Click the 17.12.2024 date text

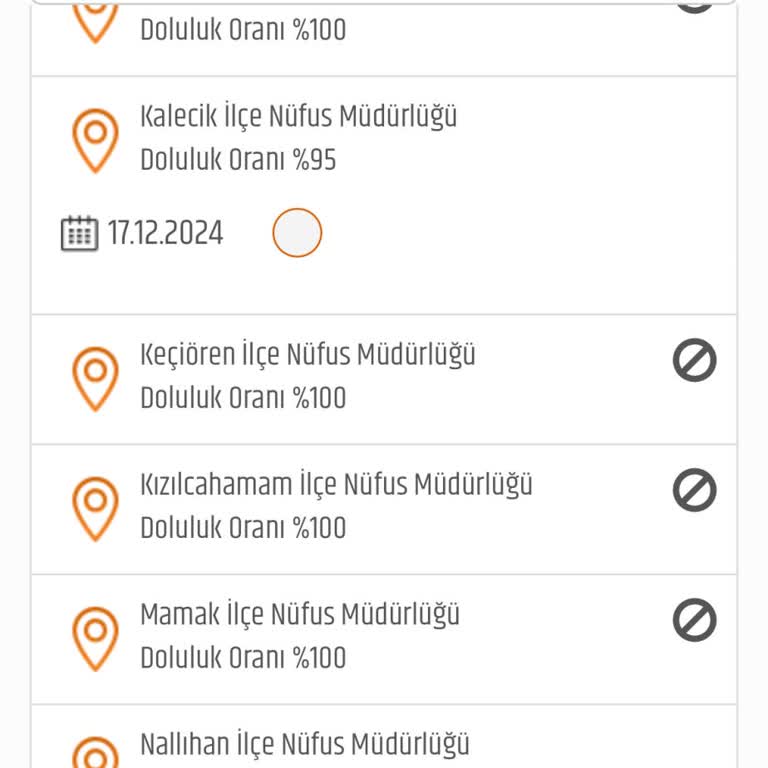166,234
